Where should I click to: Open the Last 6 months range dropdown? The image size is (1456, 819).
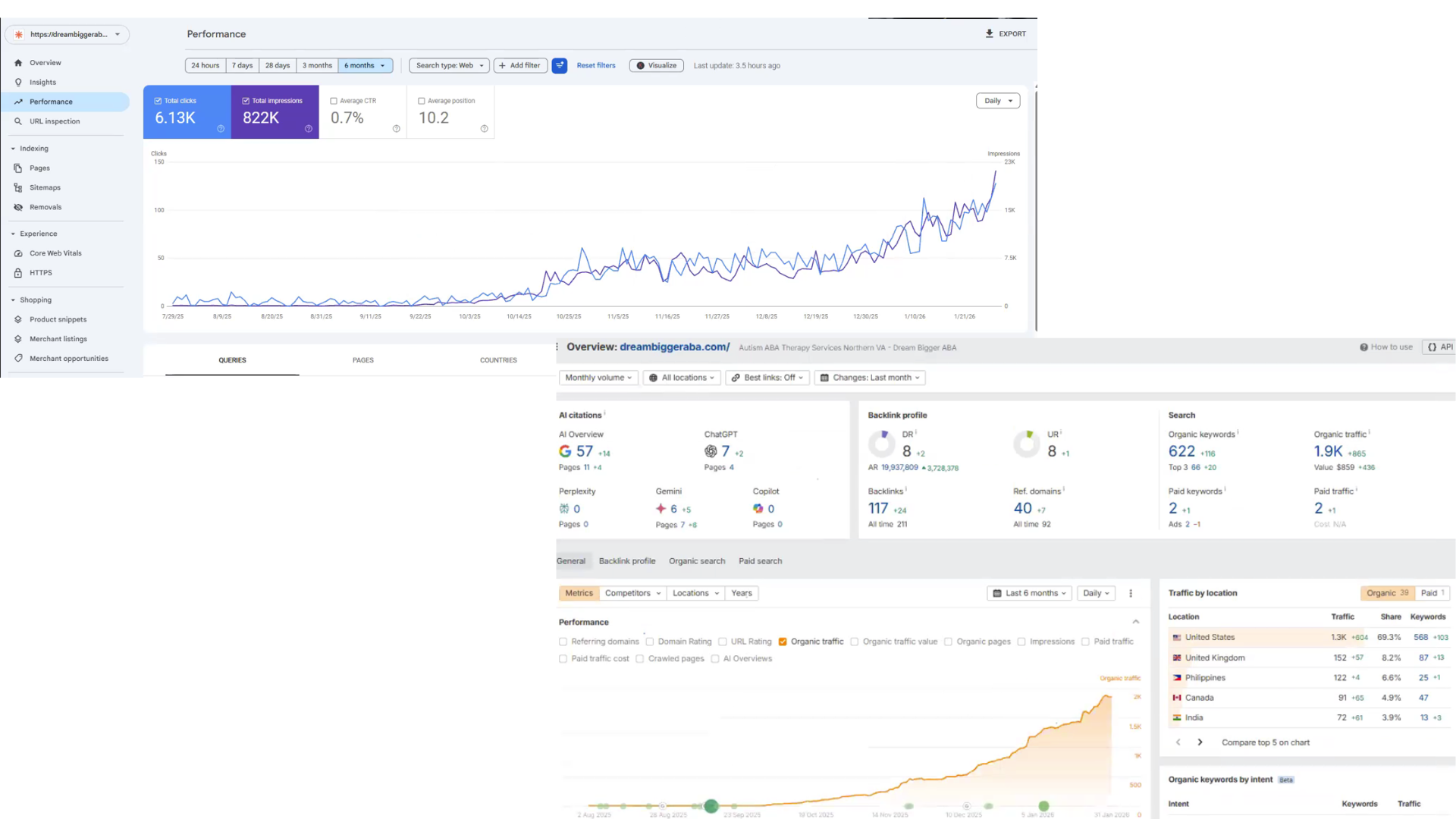point(1030,594)
